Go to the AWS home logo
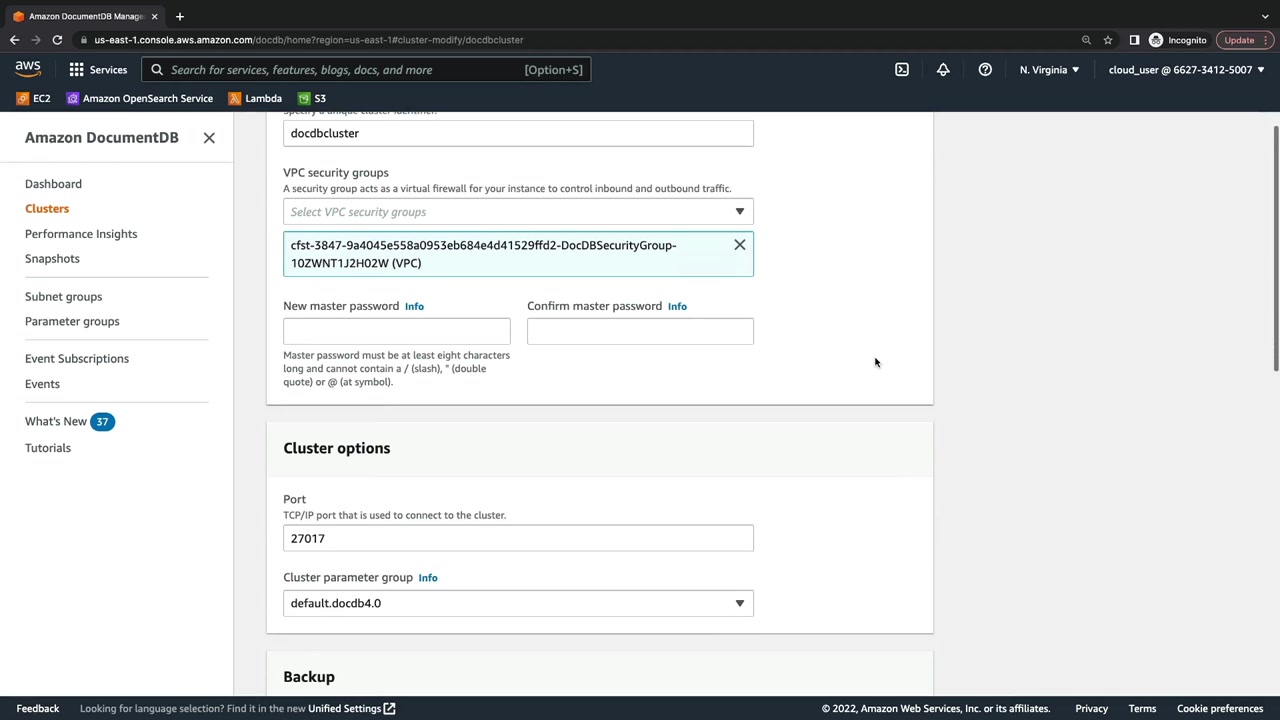Viewport: 1280px width, 720px height. pos(28,69)
